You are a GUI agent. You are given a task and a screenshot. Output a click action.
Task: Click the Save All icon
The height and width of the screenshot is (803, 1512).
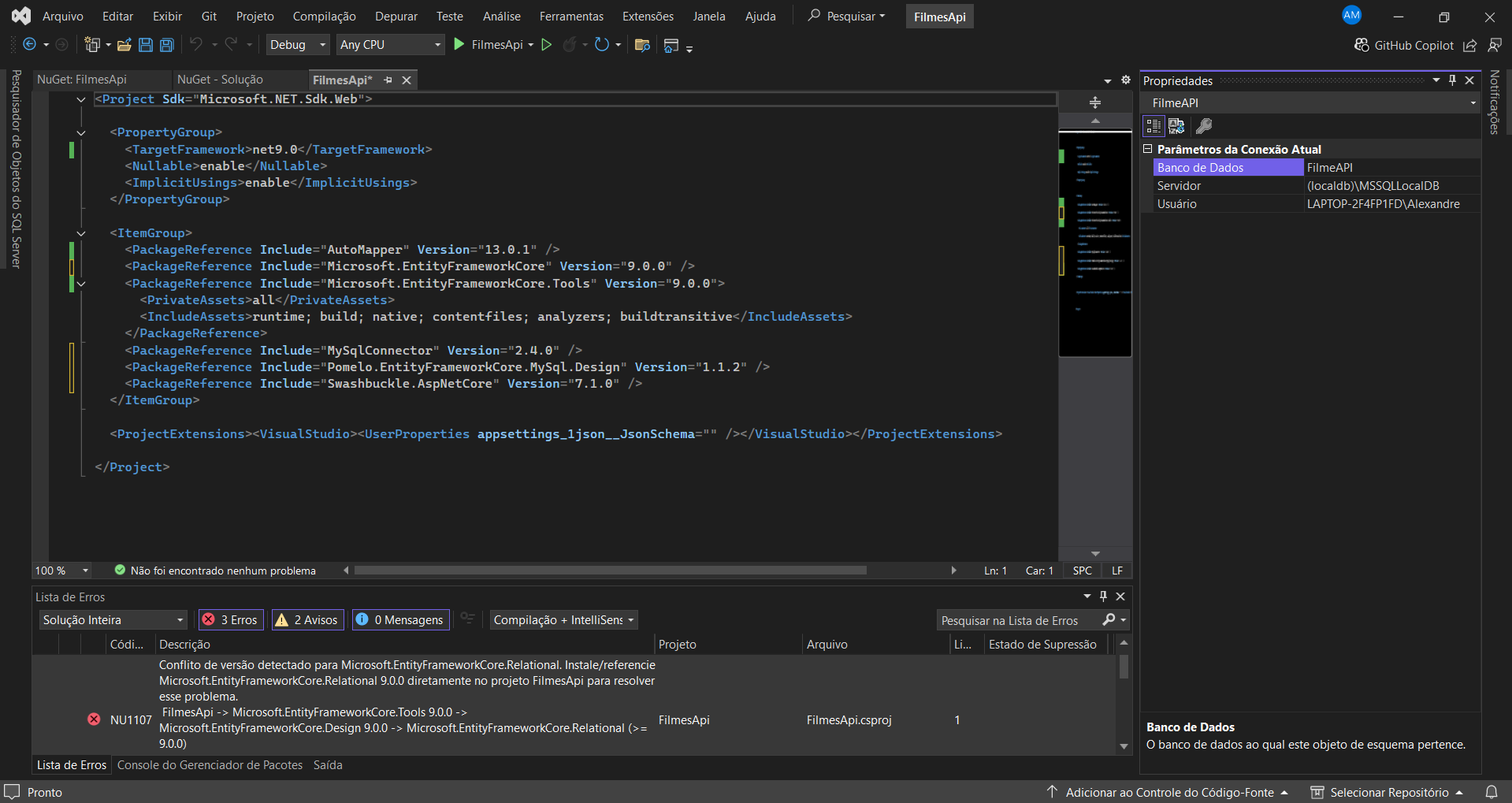pos(167,45)
